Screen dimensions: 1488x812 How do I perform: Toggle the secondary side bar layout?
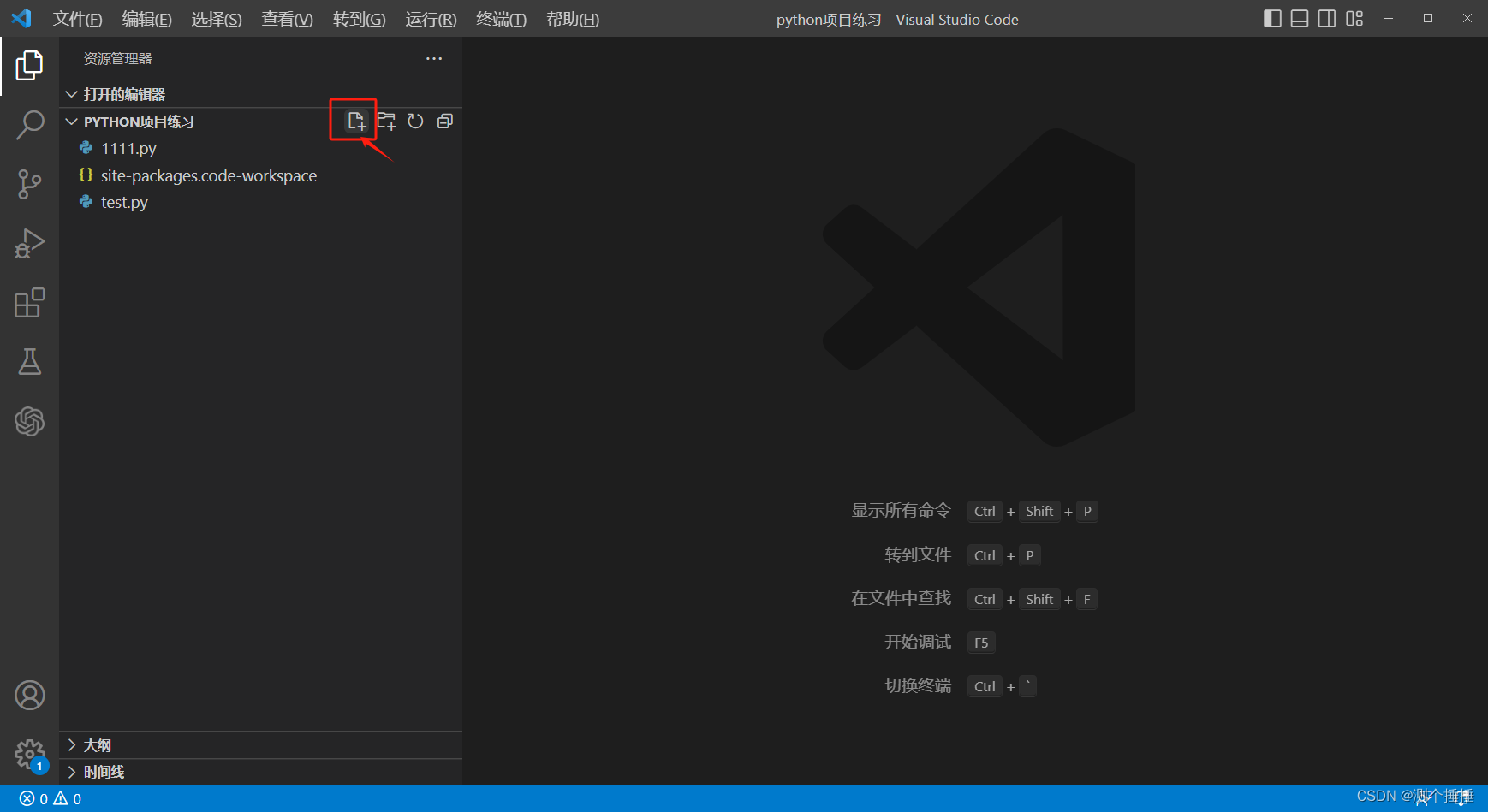(1327, 19)
